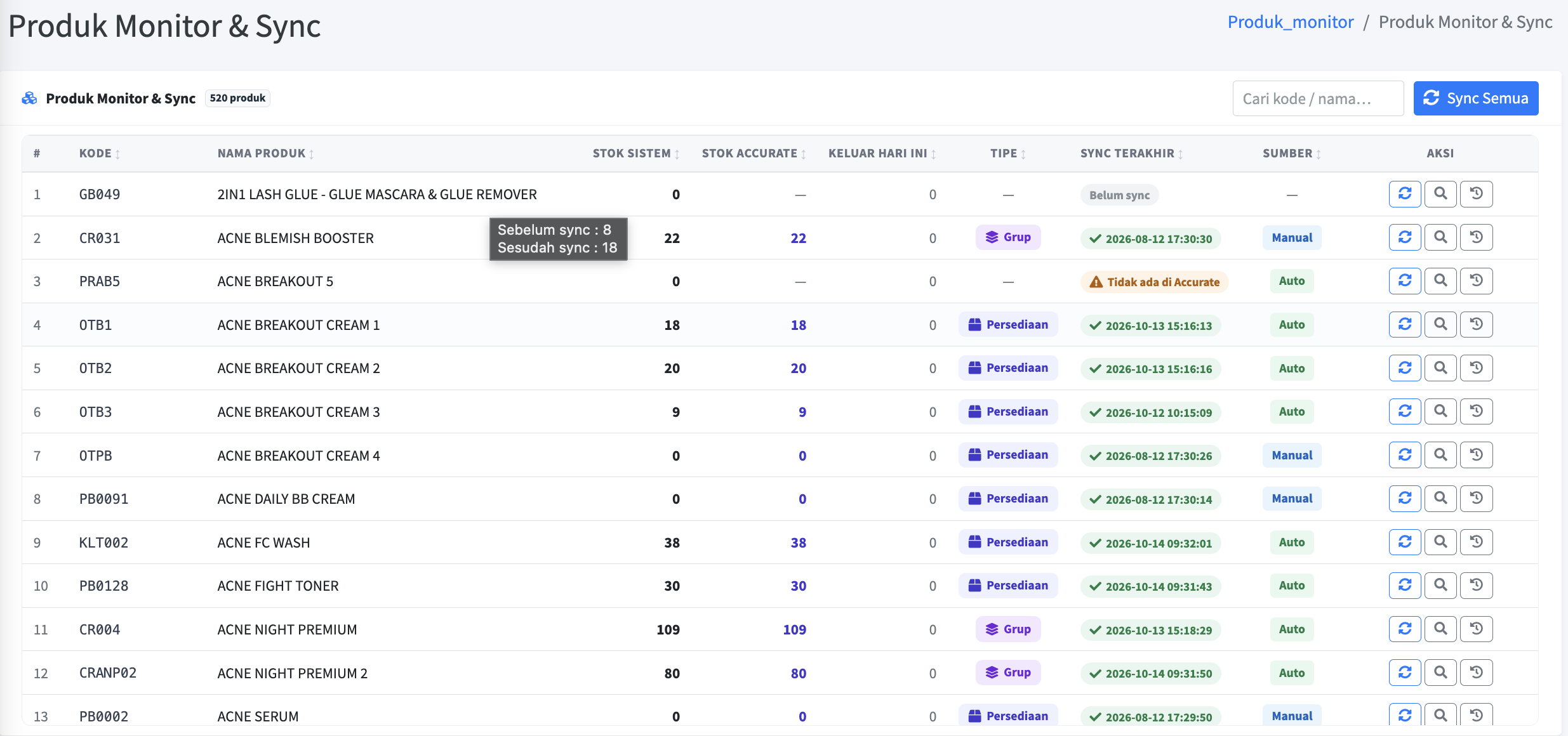The height and width of the screenshot is (736, 1568).
Task: Sort by SUMBER column header
Action: (x=1292, y=154)
